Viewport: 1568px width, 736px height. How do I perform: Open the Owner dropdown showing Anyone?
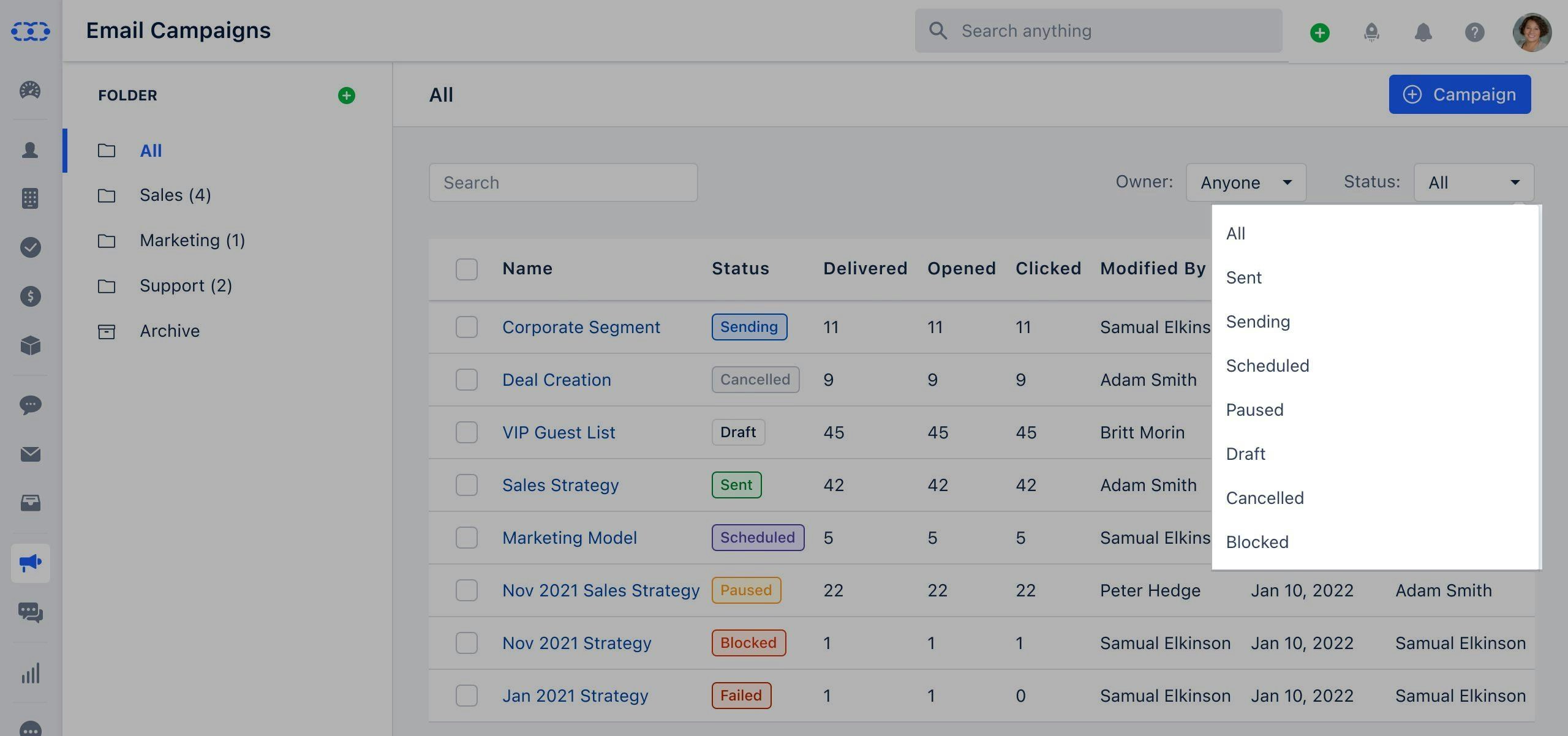(1246, 182)
